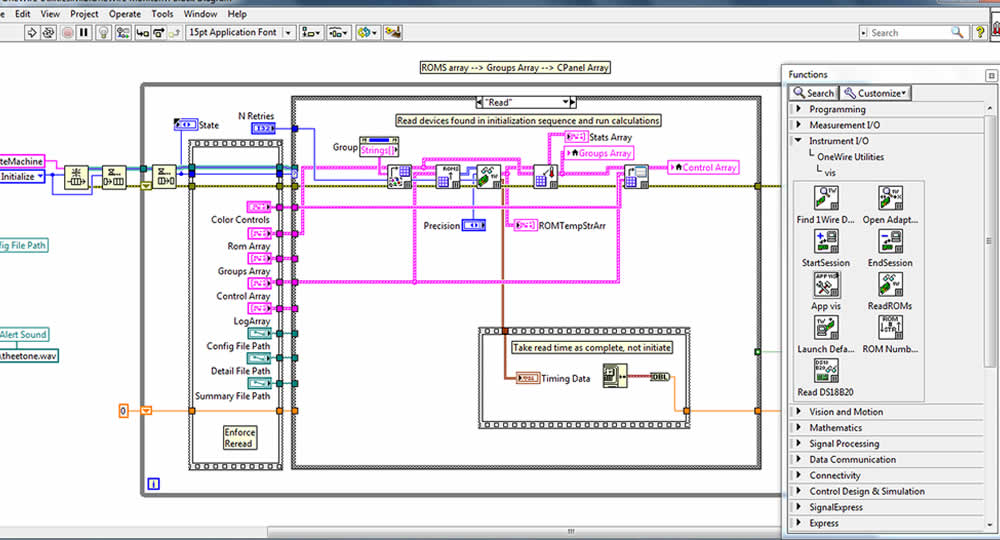
Task: Expand the Vision and Motion category
Action: (887, 412)
